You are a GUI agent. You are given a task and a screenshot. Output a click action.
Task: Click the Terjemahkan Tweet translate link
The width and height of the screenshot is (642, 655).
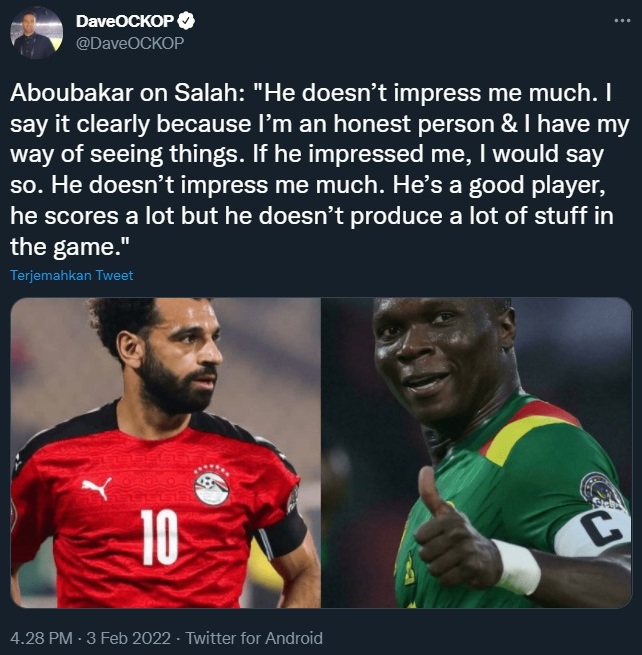[71, 275]
